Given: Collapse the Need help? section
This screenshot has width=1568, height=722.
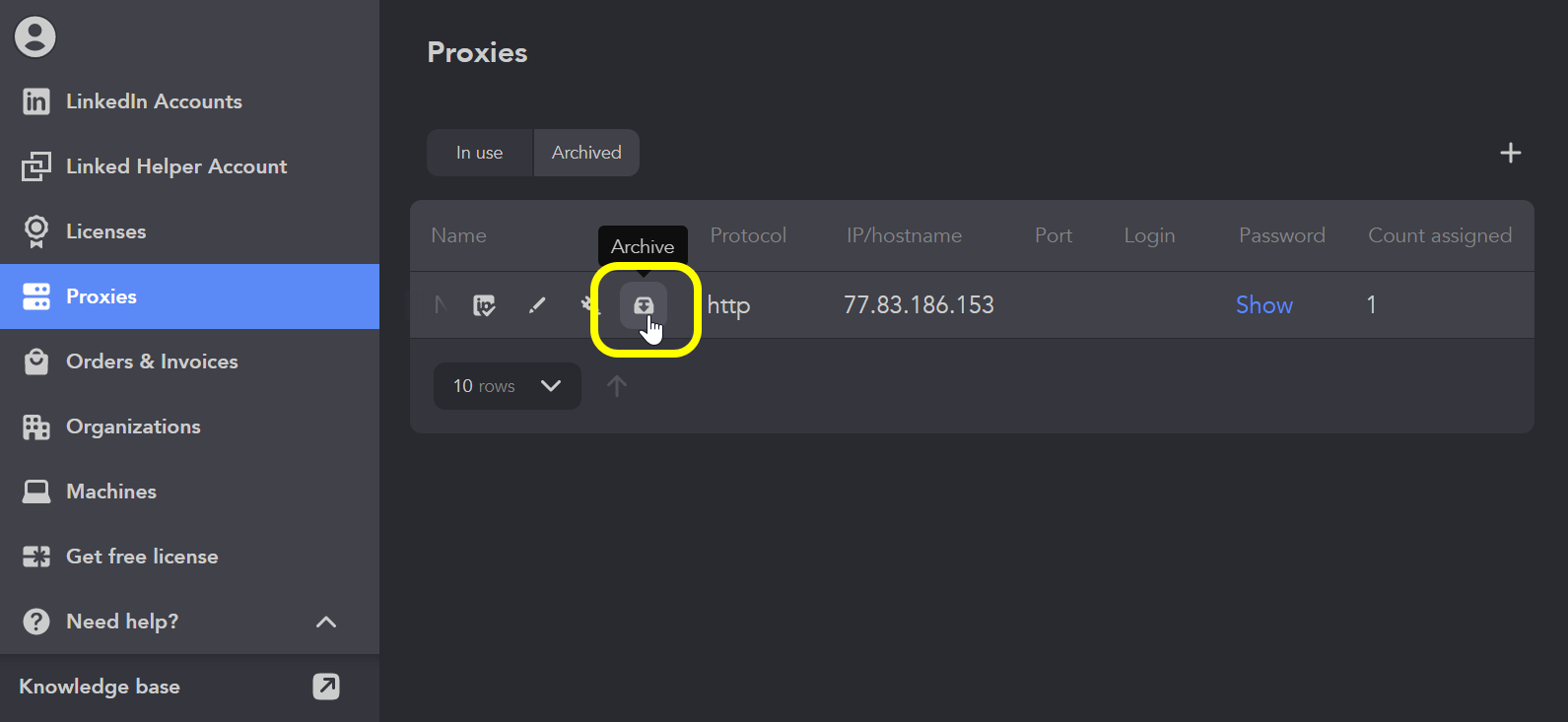Looking at the screenshot, I should pyautogui.click(x=325, y=622).
